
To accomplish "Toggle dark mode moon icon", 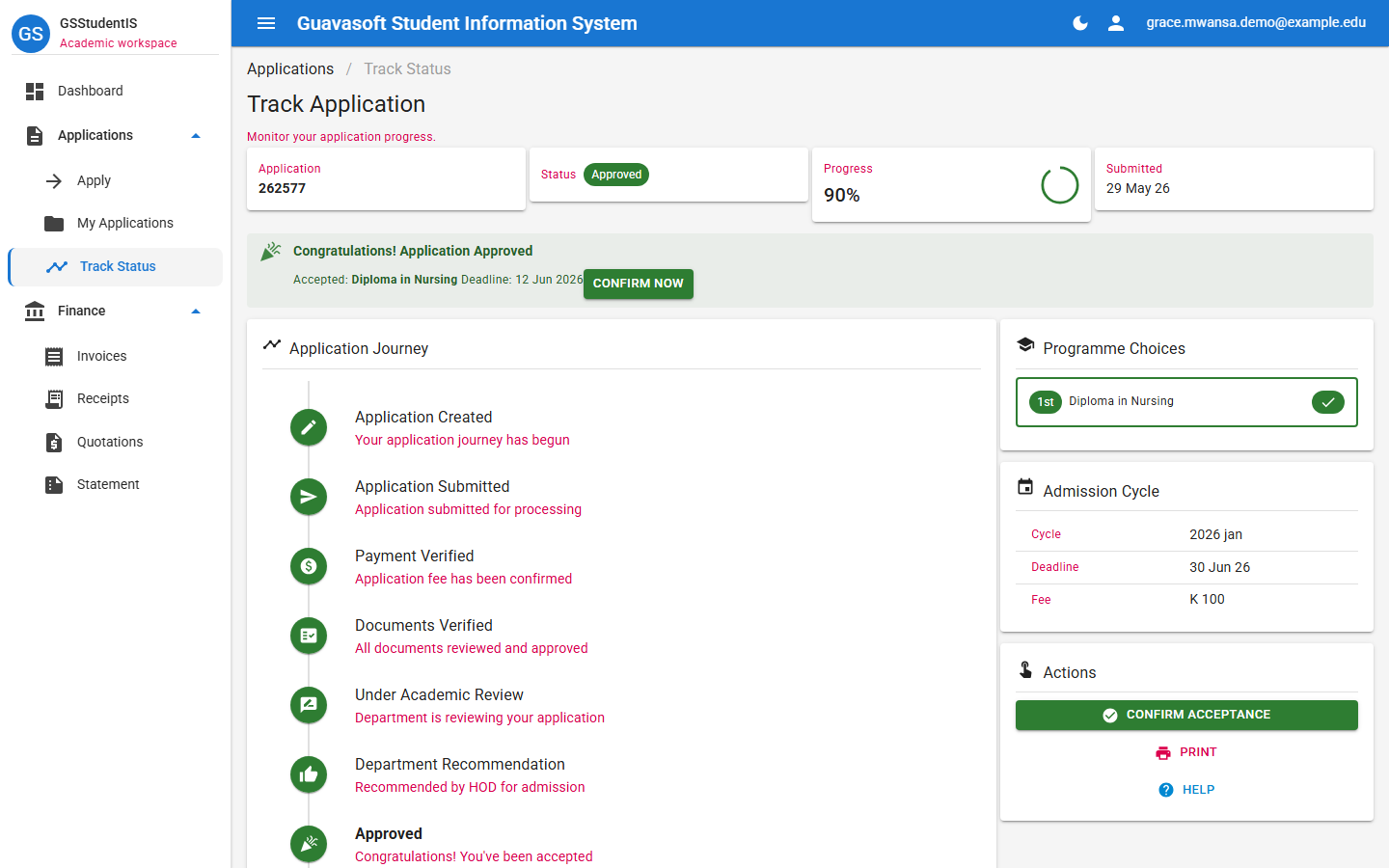I will click(x=1080, y=23).
